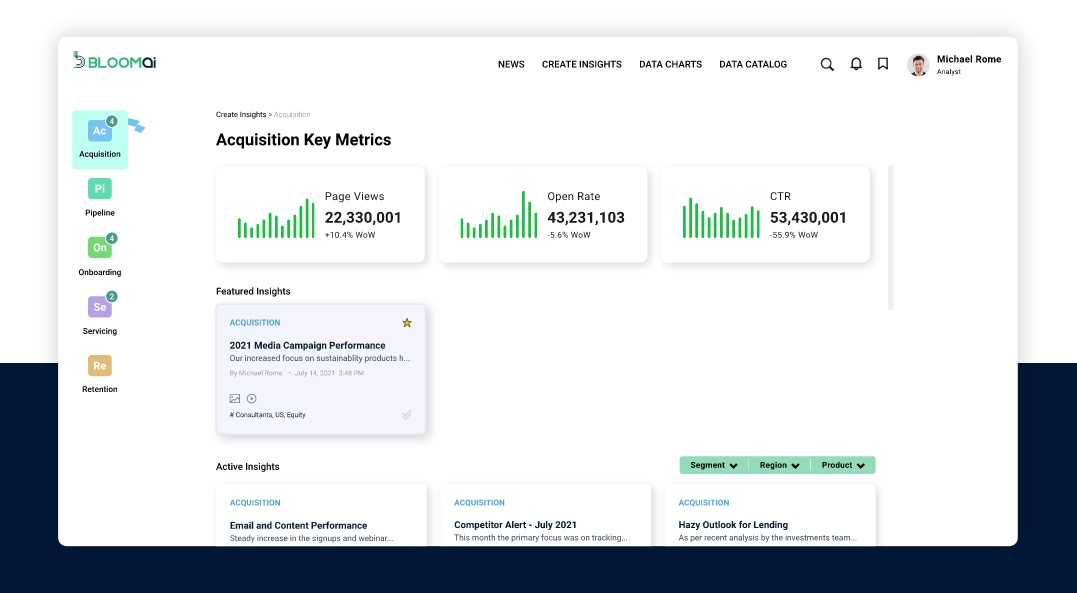This screenshot has height=593, width=1077.
Task: Open 2021 Media Campaign Performance title
Action: (307, 345)
